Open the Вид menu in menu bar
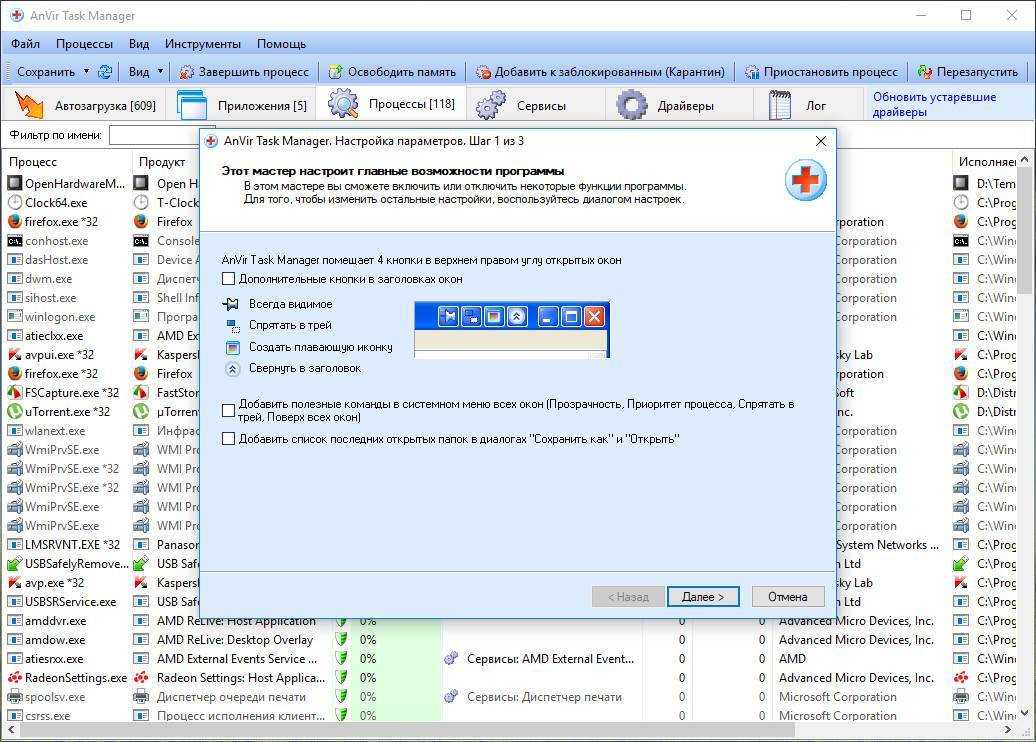Screen dimensions: 1036x742 point(139,44)
